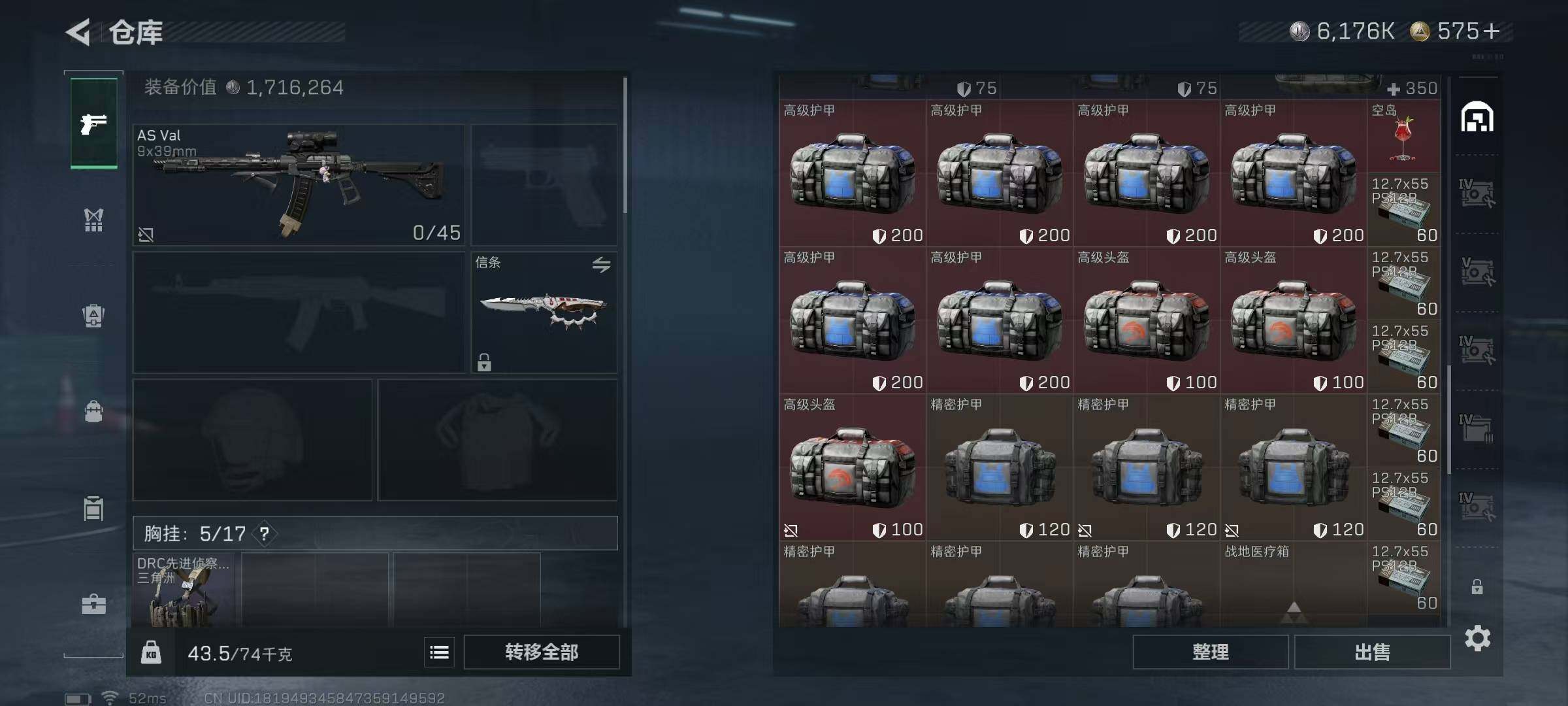Image resolution: width=1568 pixels, height=706 pixels.
Task: Expand the 战地医疗箱 item arrow
Action: point(1294,611)
